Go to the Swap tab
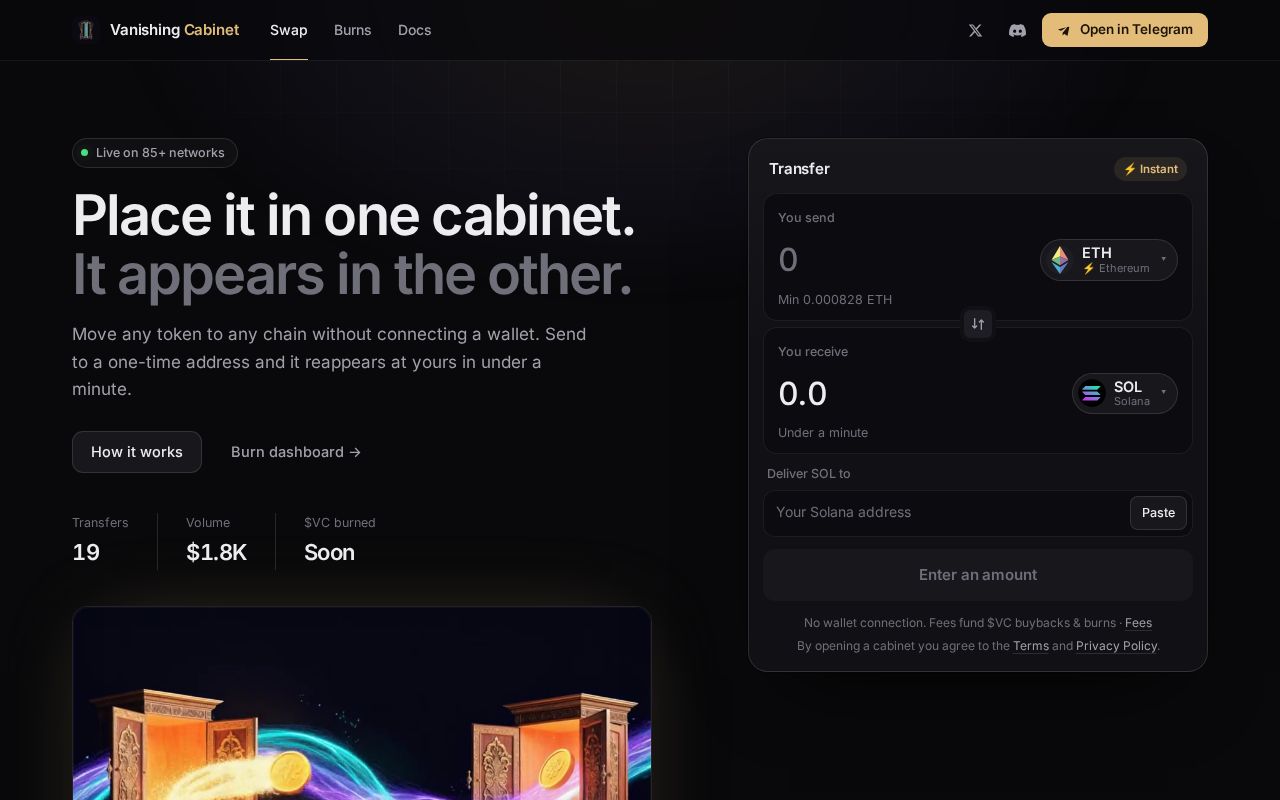The width and height of the screenshot is (1280, 800). pyautogui.click(x=289, y=30)
